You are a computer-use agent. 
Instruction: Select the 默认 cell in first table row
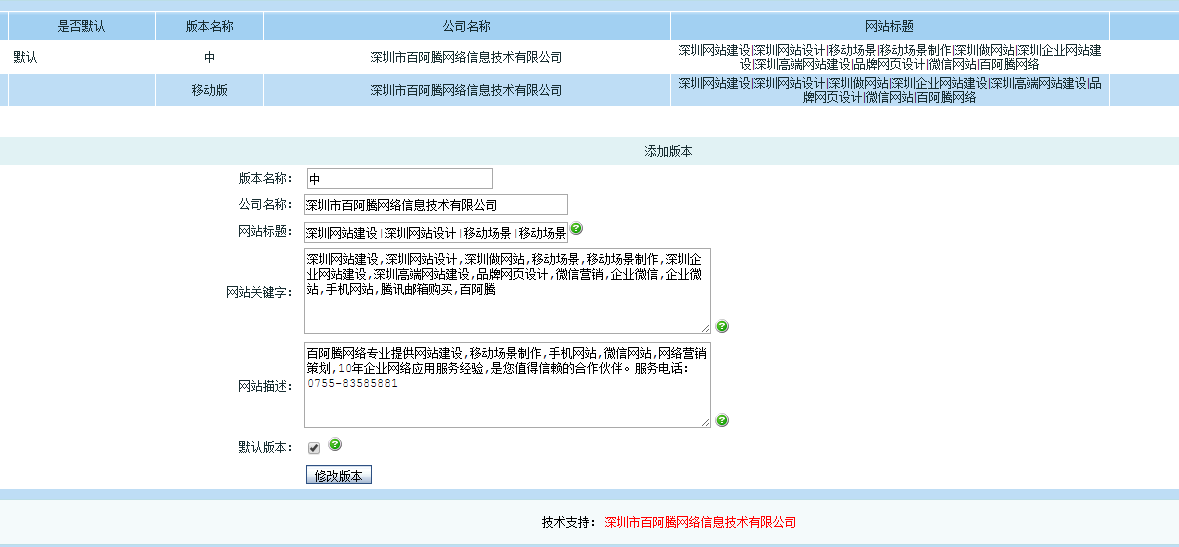click(26, 58)
